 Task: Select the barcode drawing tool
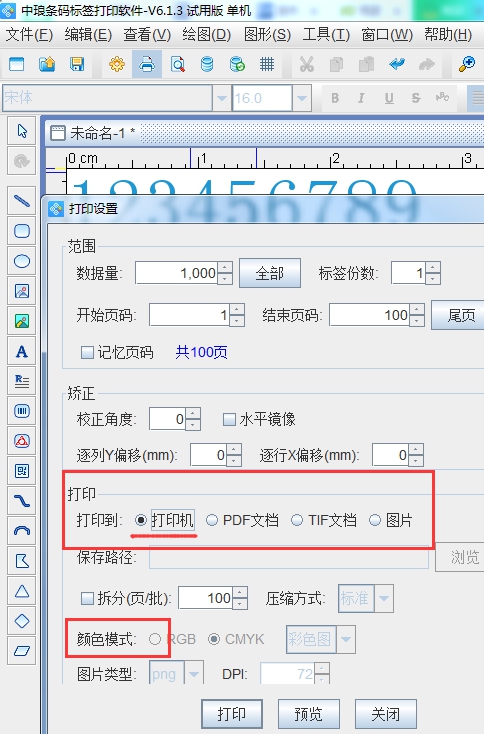(22, 411)
